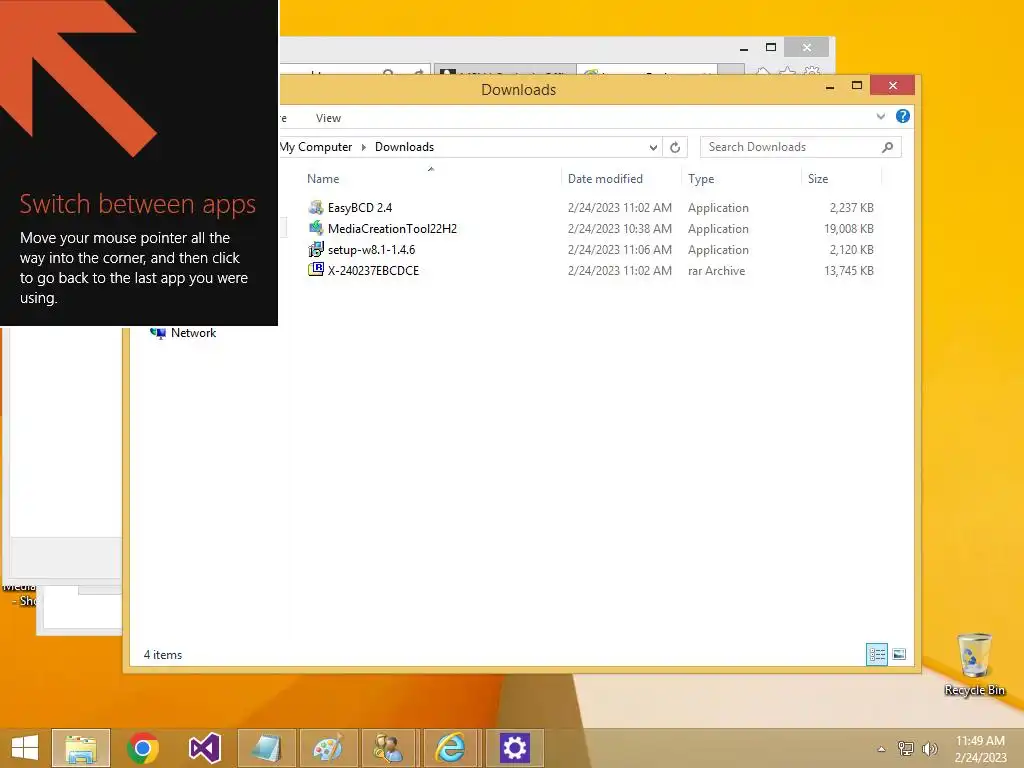Select the X-240237EBCDCE rar archive icon
Viewport: 1024px width, 768px height.
tap(316, 270)
